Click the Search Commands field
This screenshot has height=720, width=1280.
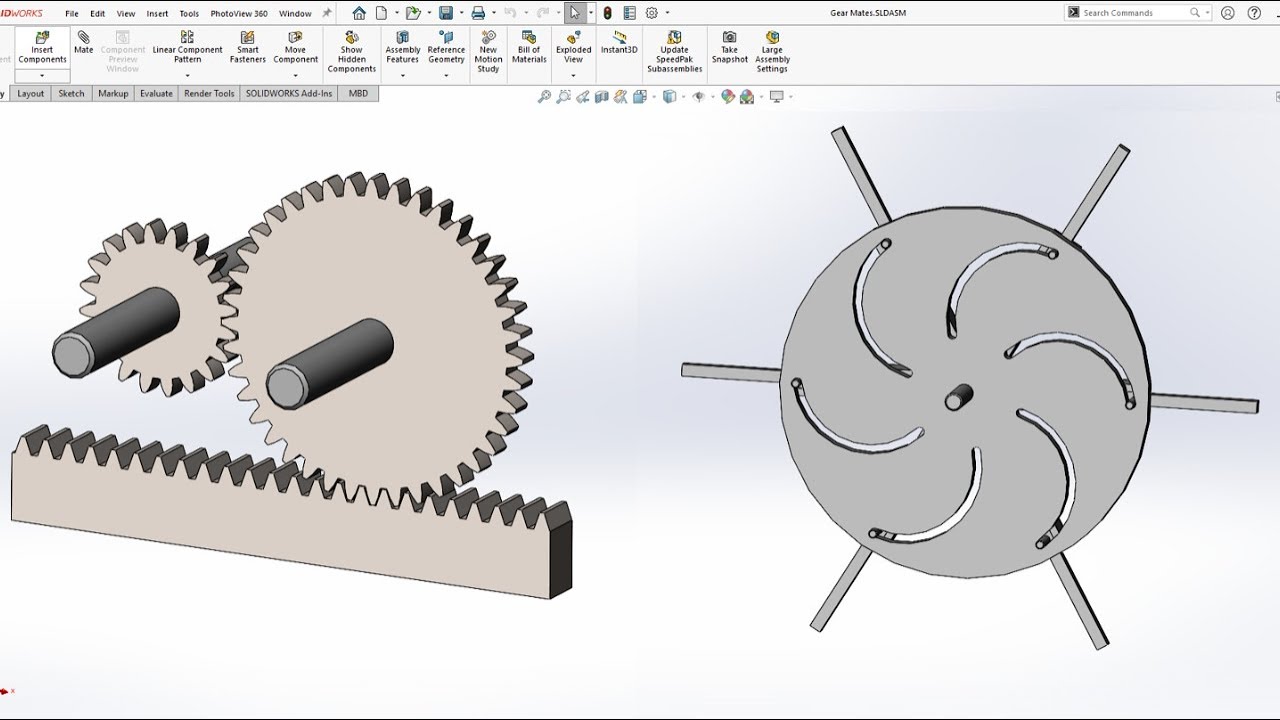coord(1137,13)
